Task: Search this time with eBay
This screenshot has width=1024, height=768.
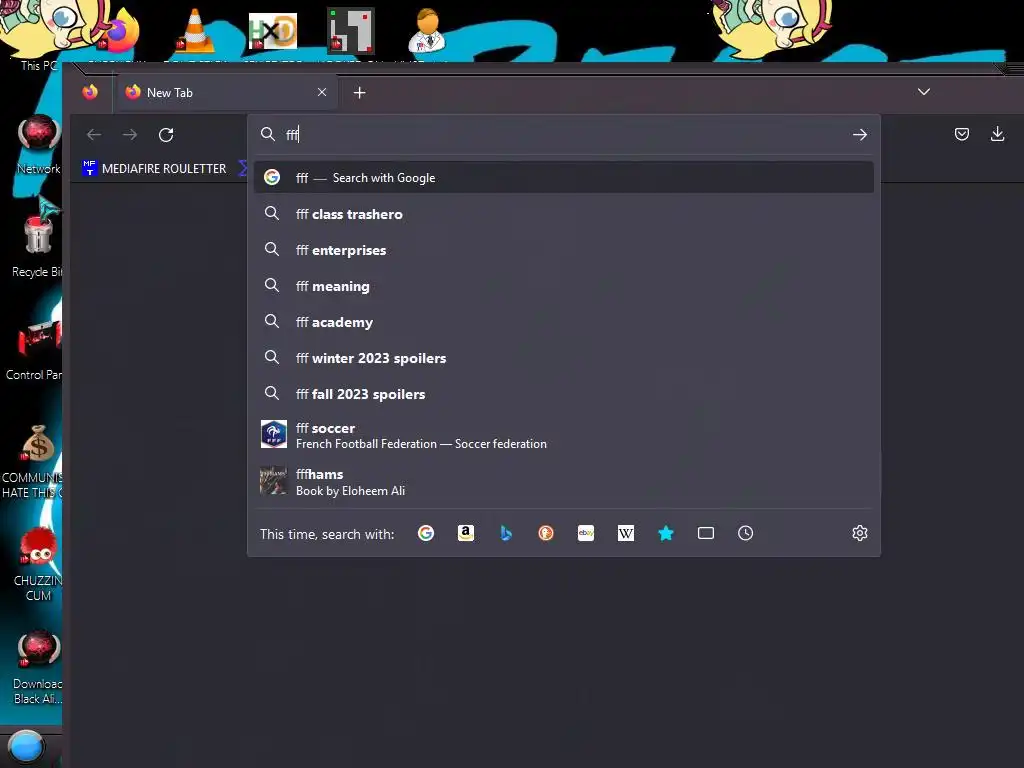Action: [586, 533]
